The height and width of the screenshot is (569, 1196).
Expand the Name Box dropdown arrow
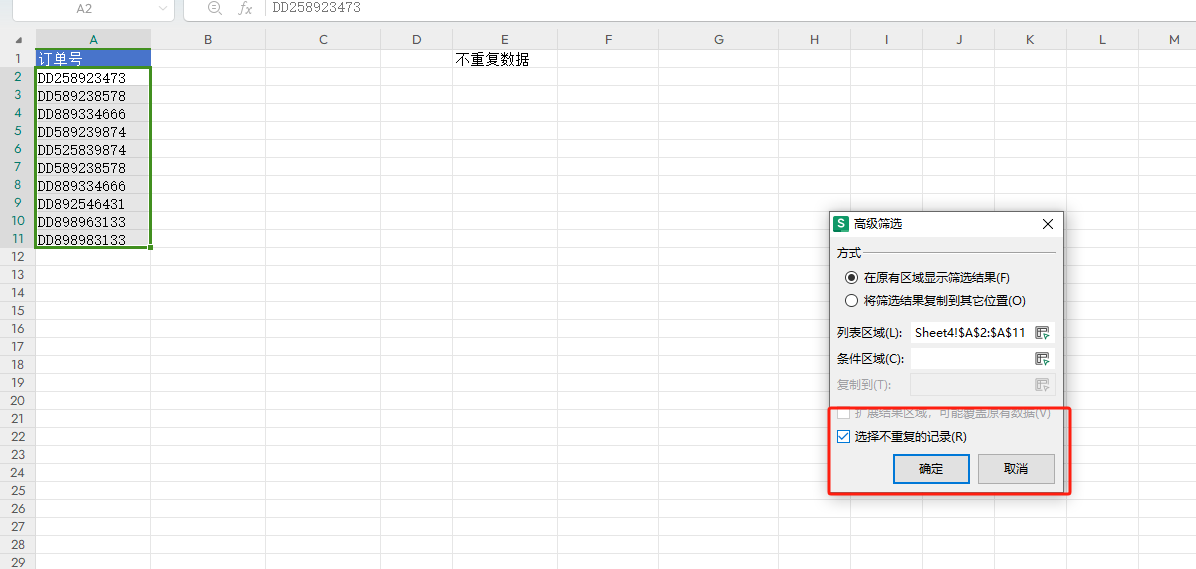click(162, 8)
